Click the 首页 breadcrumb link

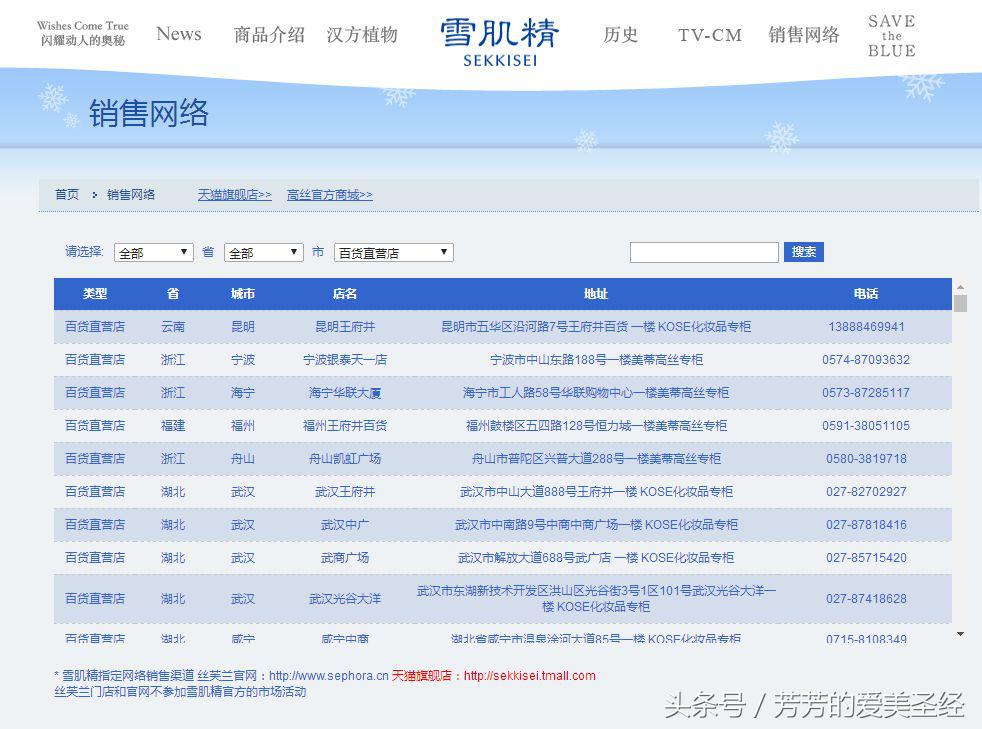click(65, 194)
